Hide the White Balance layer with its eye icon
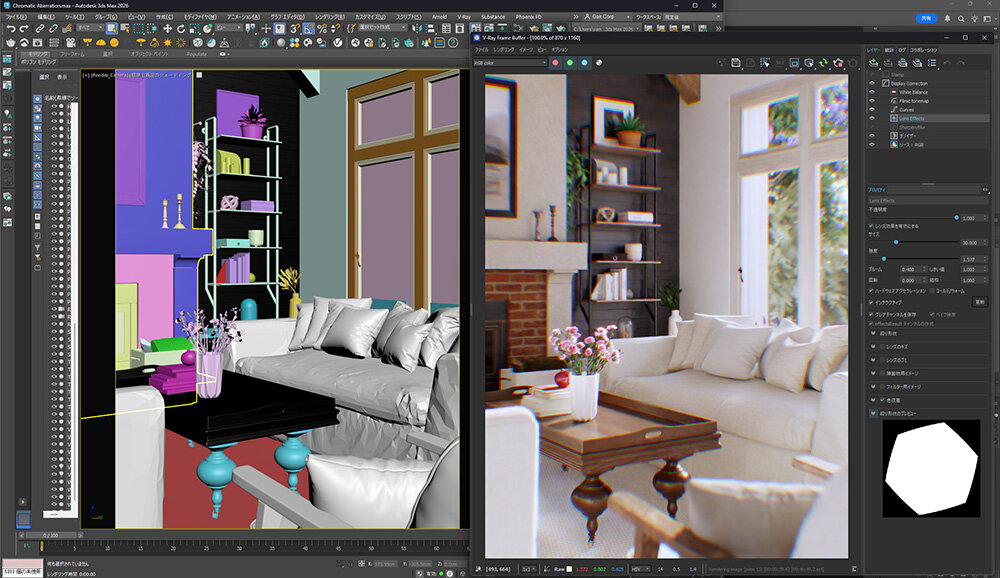The height and width of the screenshot is (578, 1000). tap(871, 92)
